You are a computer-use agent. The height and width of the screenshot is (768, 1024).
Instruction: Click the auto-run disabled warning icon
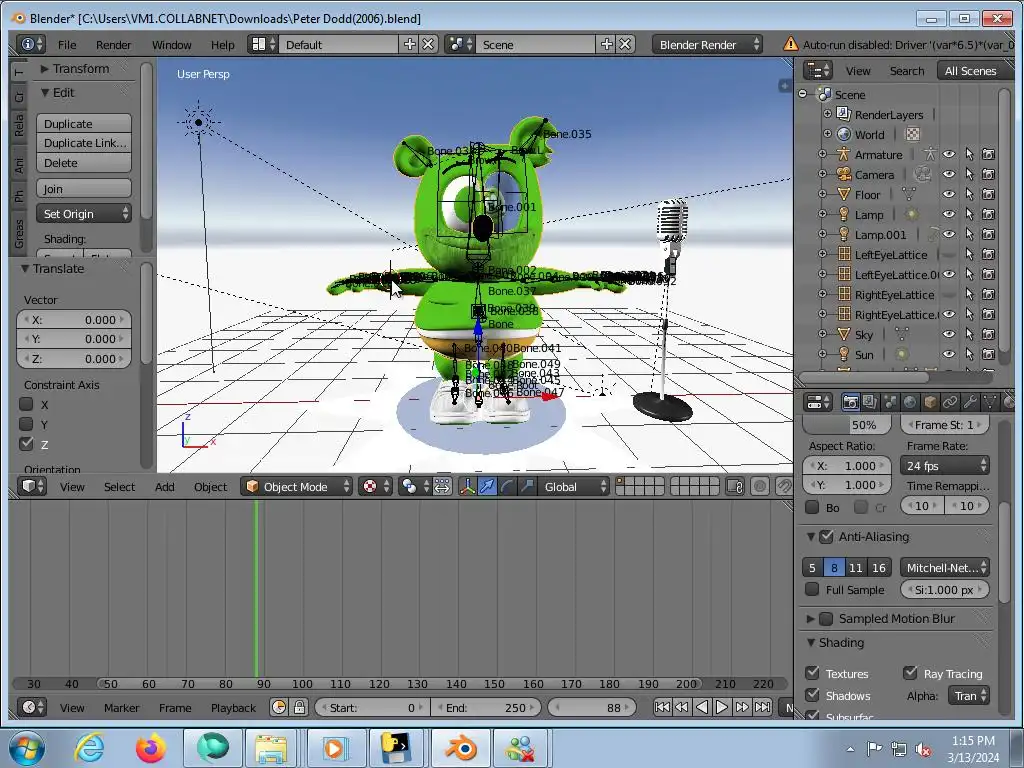[x=790, y=44]
